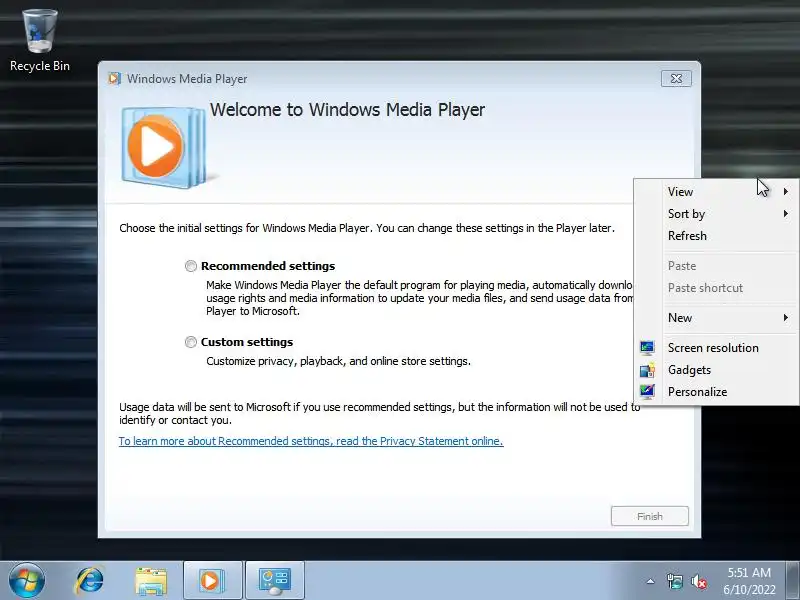Image resolution: width=800 pixels, height=600 pixels.
Task: Click the muted volume tray icon
Action: [x=698, y=581]
